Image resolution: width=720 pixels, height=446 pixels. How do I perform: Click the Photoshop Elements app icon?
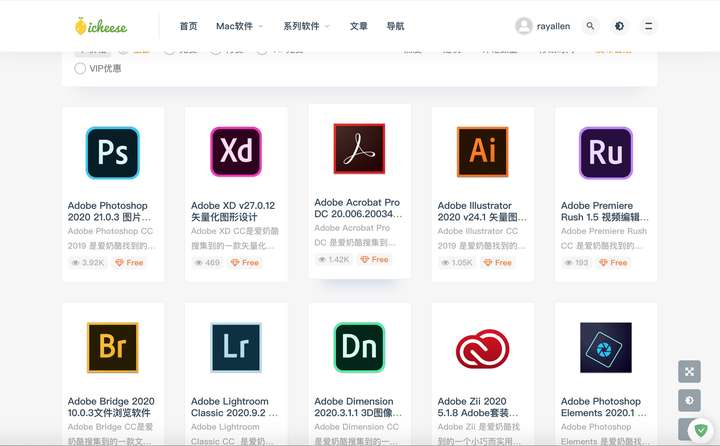(x=606, y=347)
